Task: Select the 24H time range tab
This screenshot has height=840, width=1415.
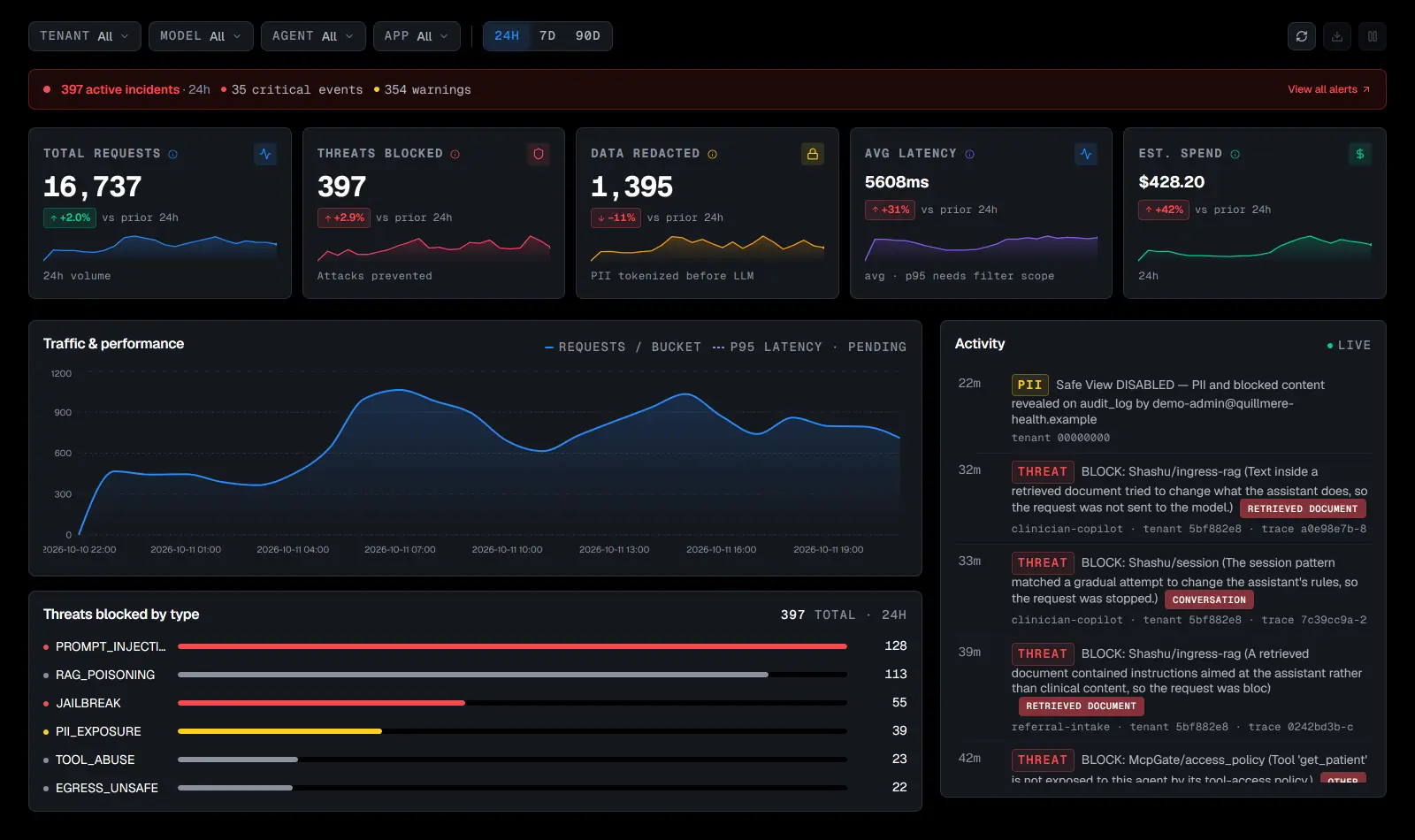Action: [507, 36]
